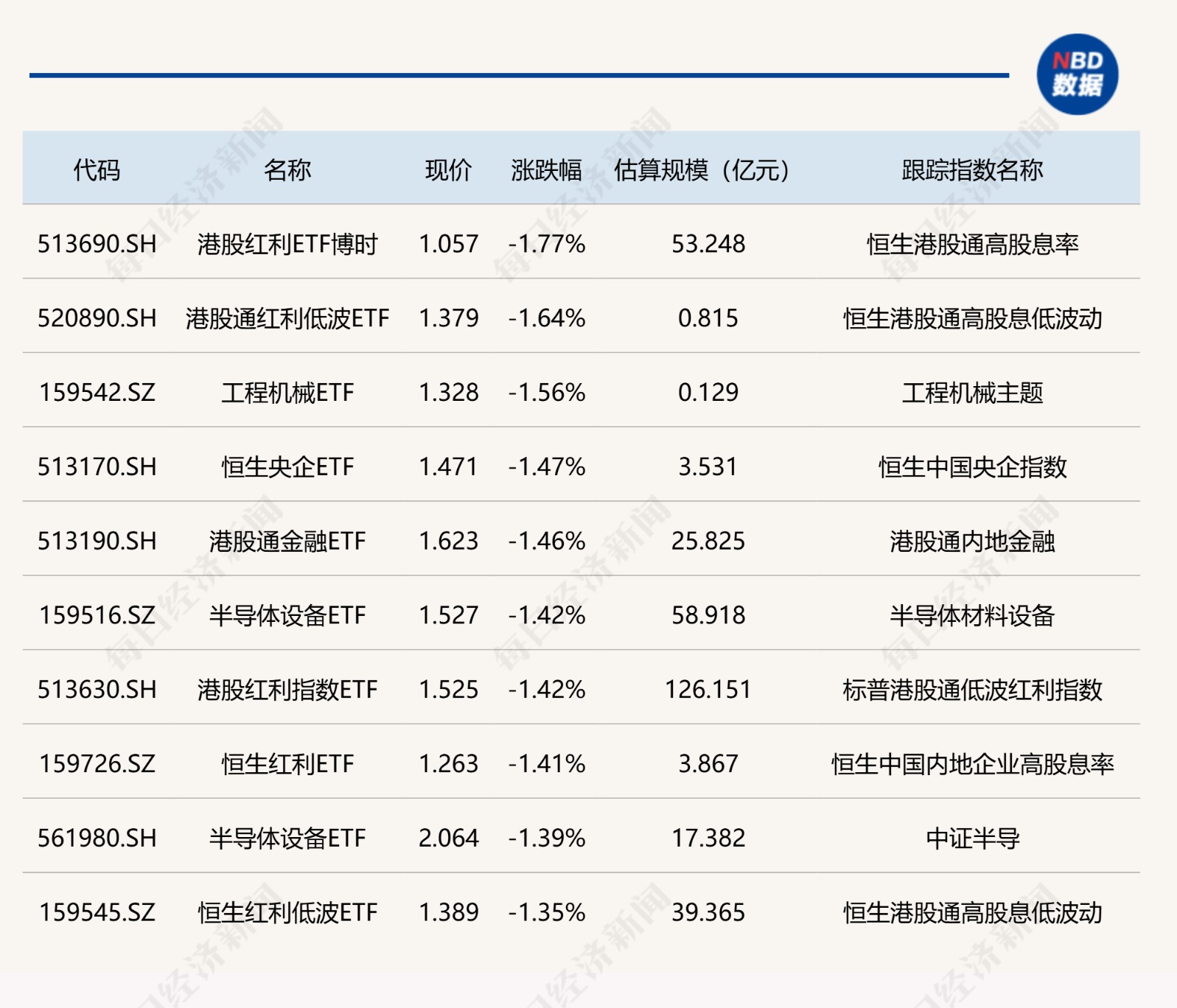Click the scale value 39.365
1177x1008 pixels.
[708, 914]
